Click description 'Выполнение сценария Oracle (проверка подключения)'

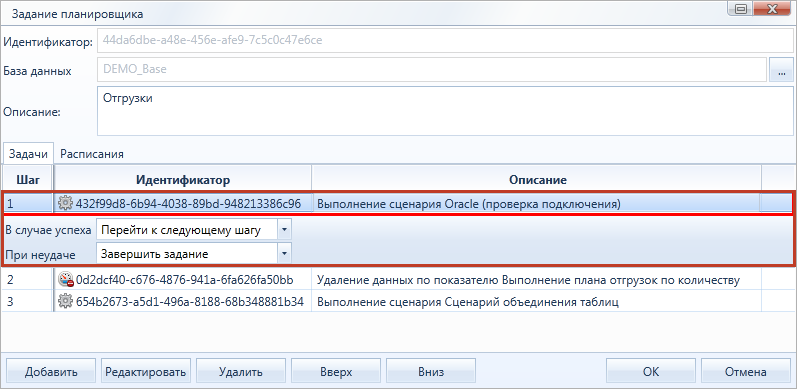pos(469,204)
